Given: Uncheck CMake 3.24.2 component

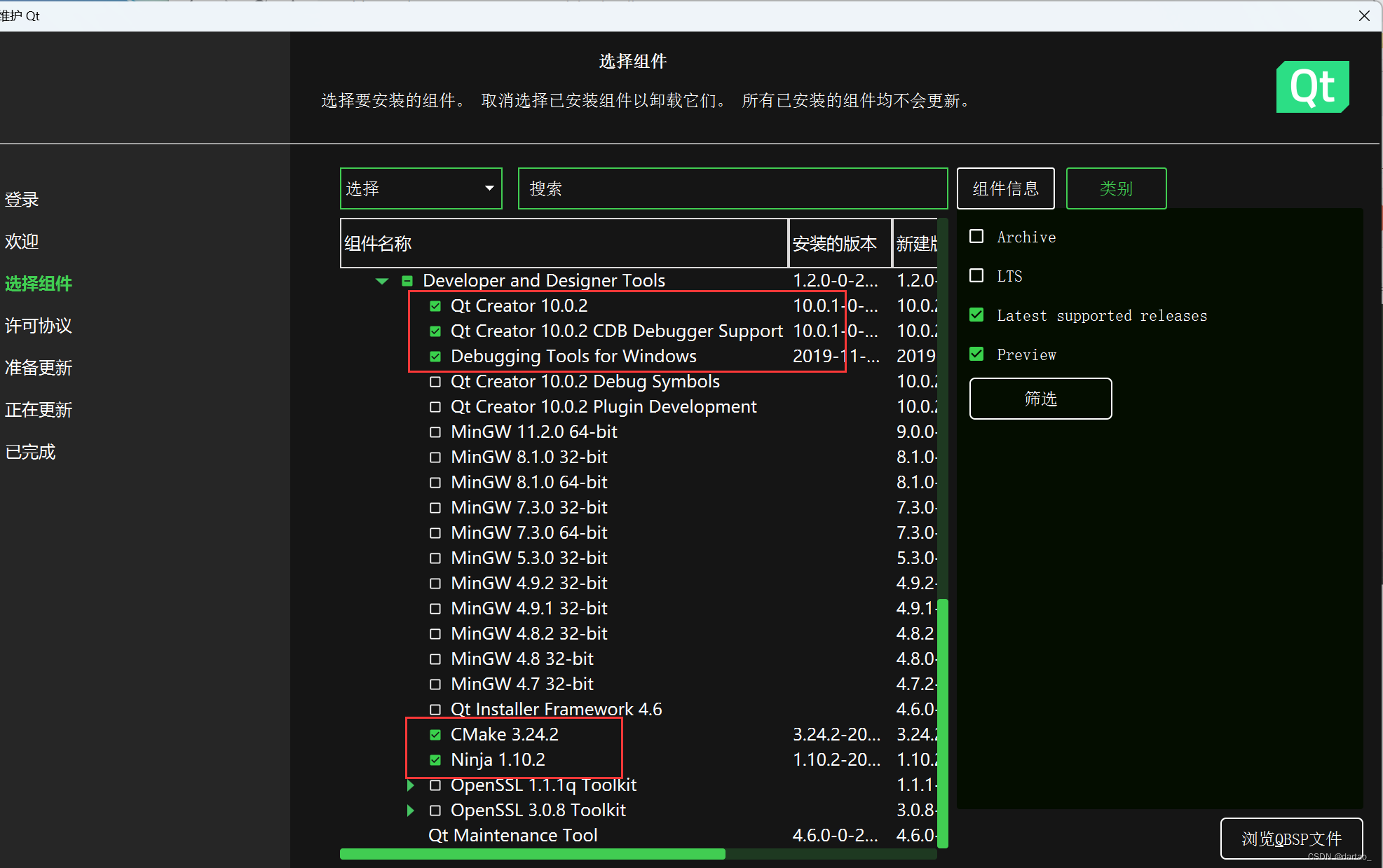Looking at the screenshot, I should pos(435,735).
